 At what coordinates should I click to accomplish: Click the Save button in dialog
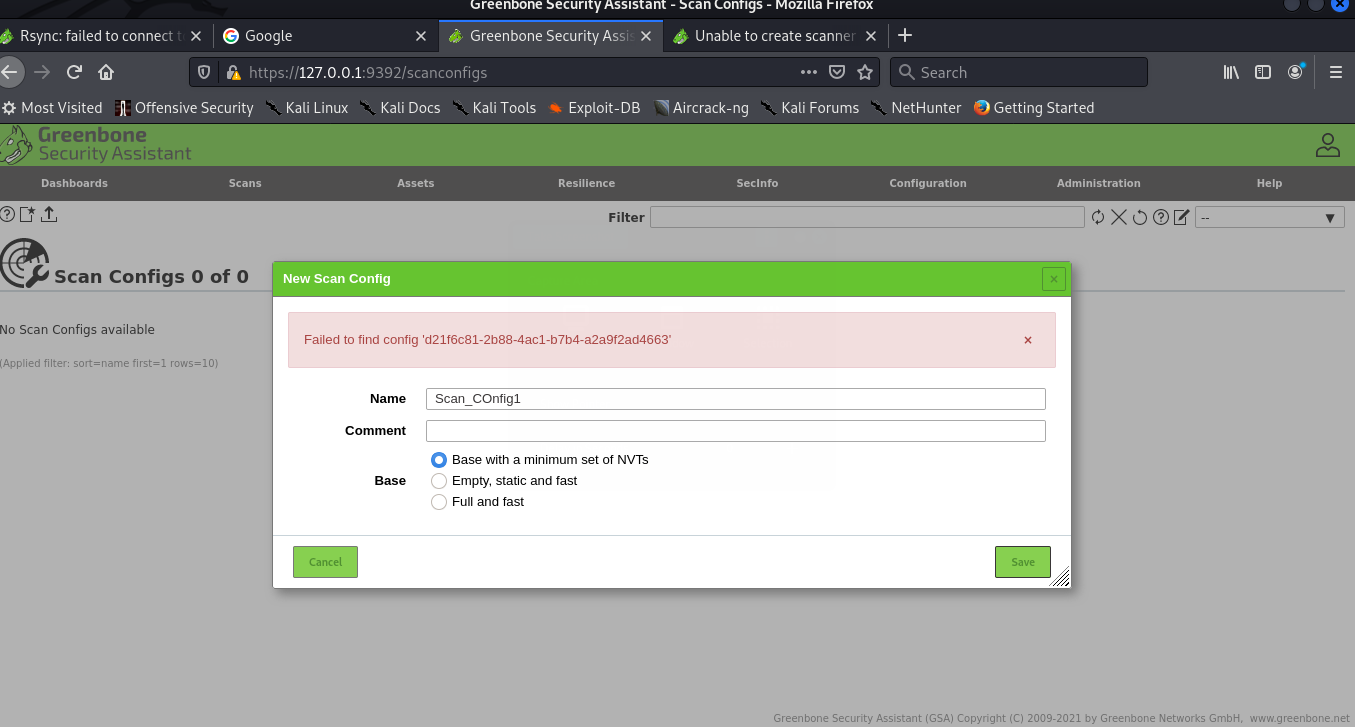(1023, 562)
